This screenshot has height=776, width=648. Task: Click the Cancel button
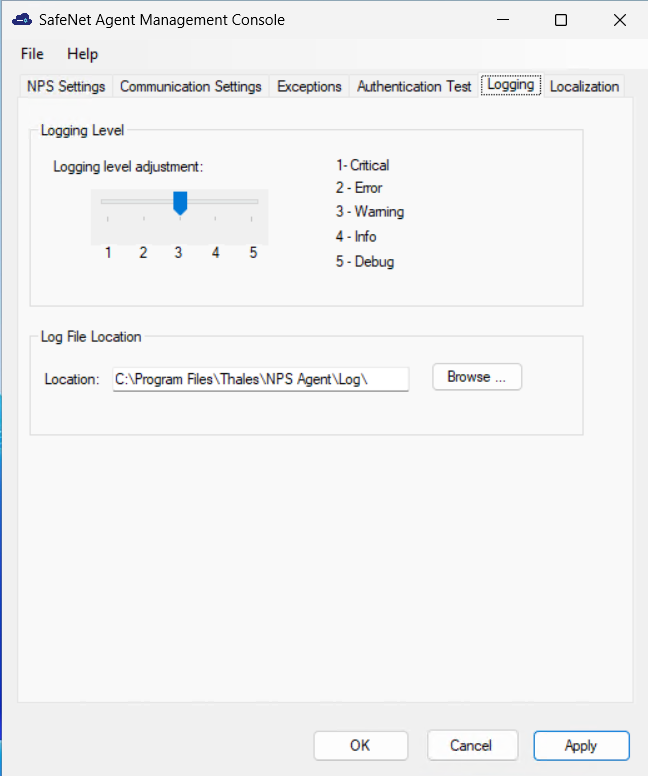tap(472, 745)
